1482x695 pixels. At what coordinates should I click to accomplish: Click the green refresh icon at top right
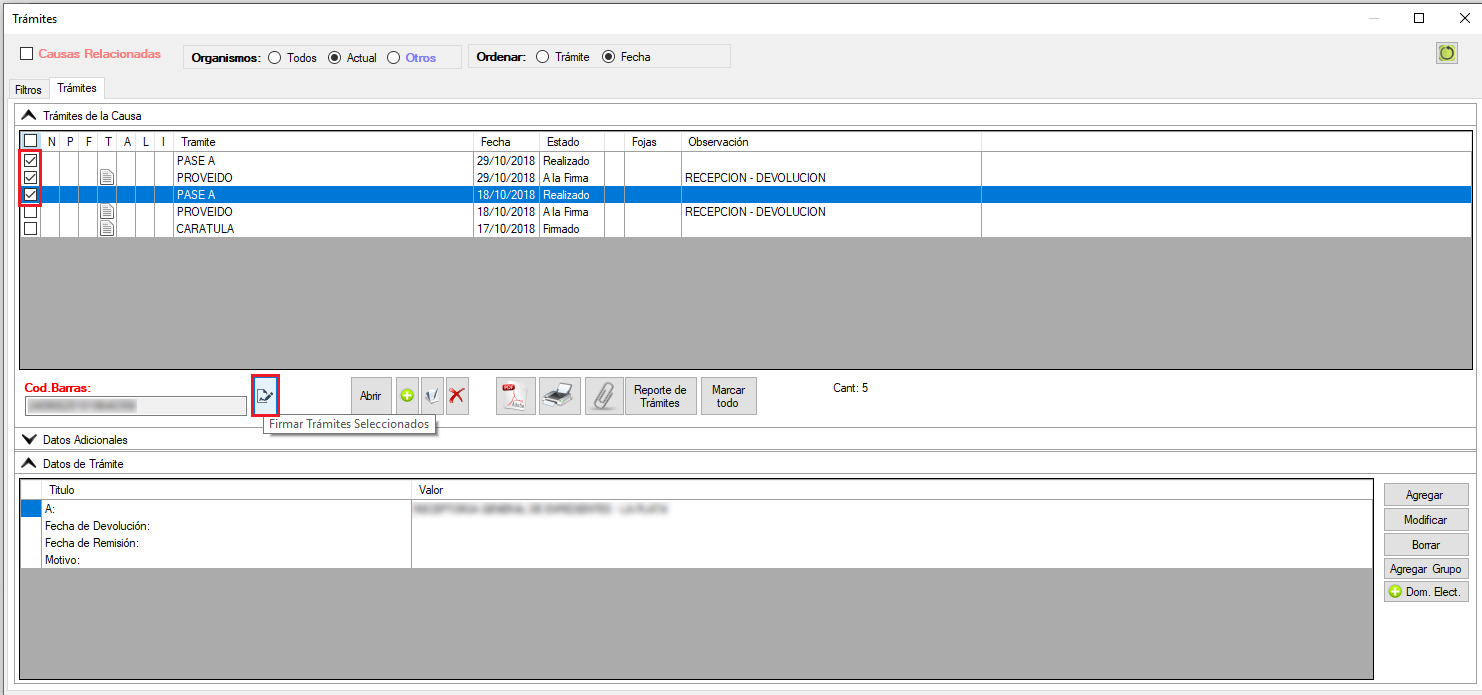coord(1446,54)
